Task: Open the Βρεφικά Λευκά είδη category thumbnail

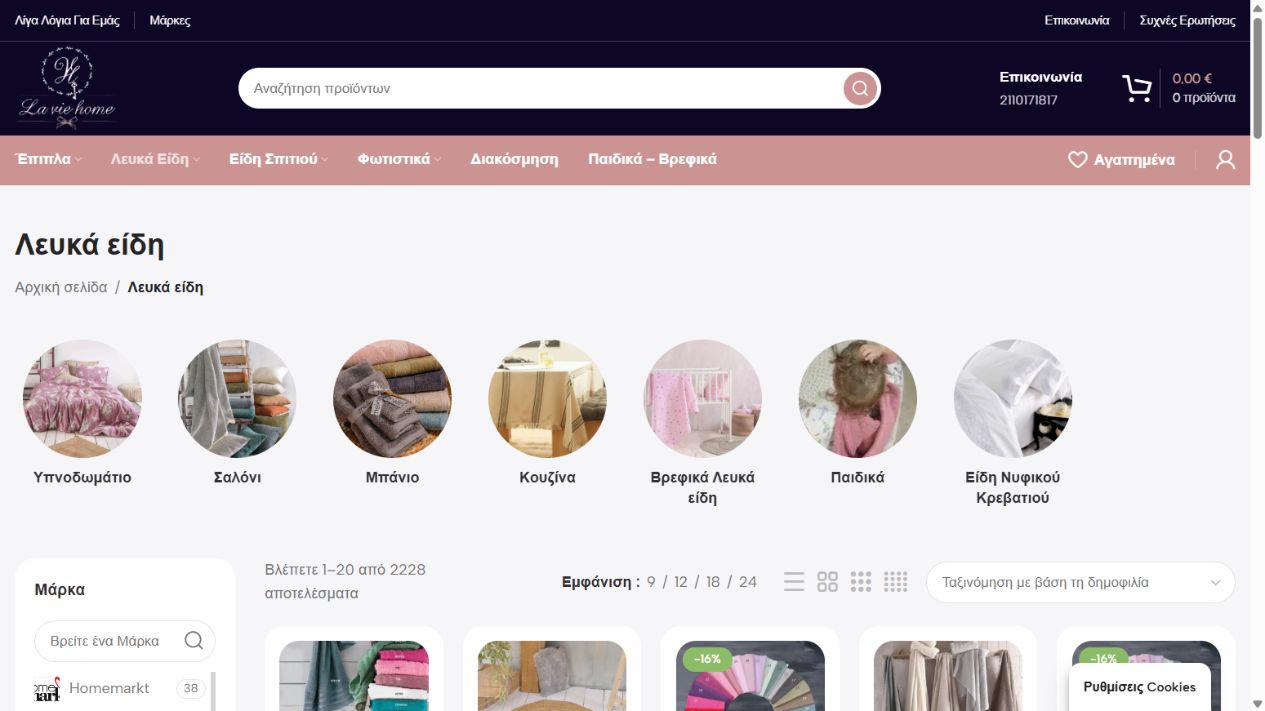Action: coord(702,398)
